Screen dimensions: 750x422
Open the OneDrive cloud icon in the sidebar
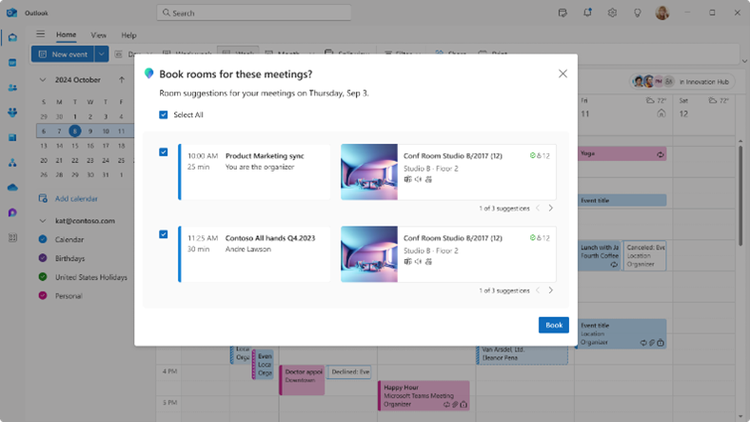point(13,187)
